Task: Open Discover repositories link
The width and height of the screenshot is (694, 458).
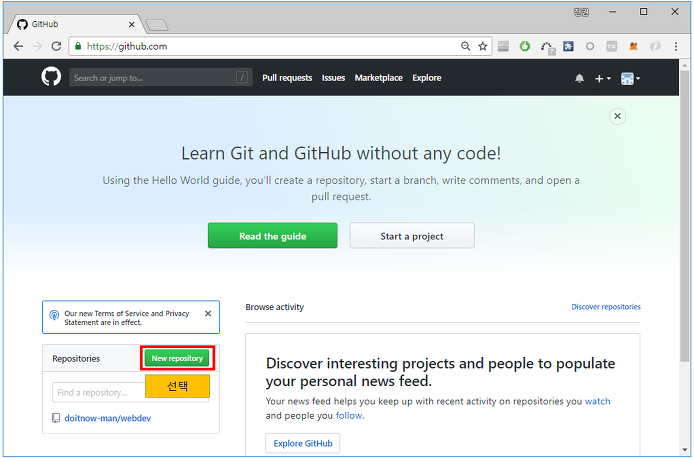Action: click(605, 307)
